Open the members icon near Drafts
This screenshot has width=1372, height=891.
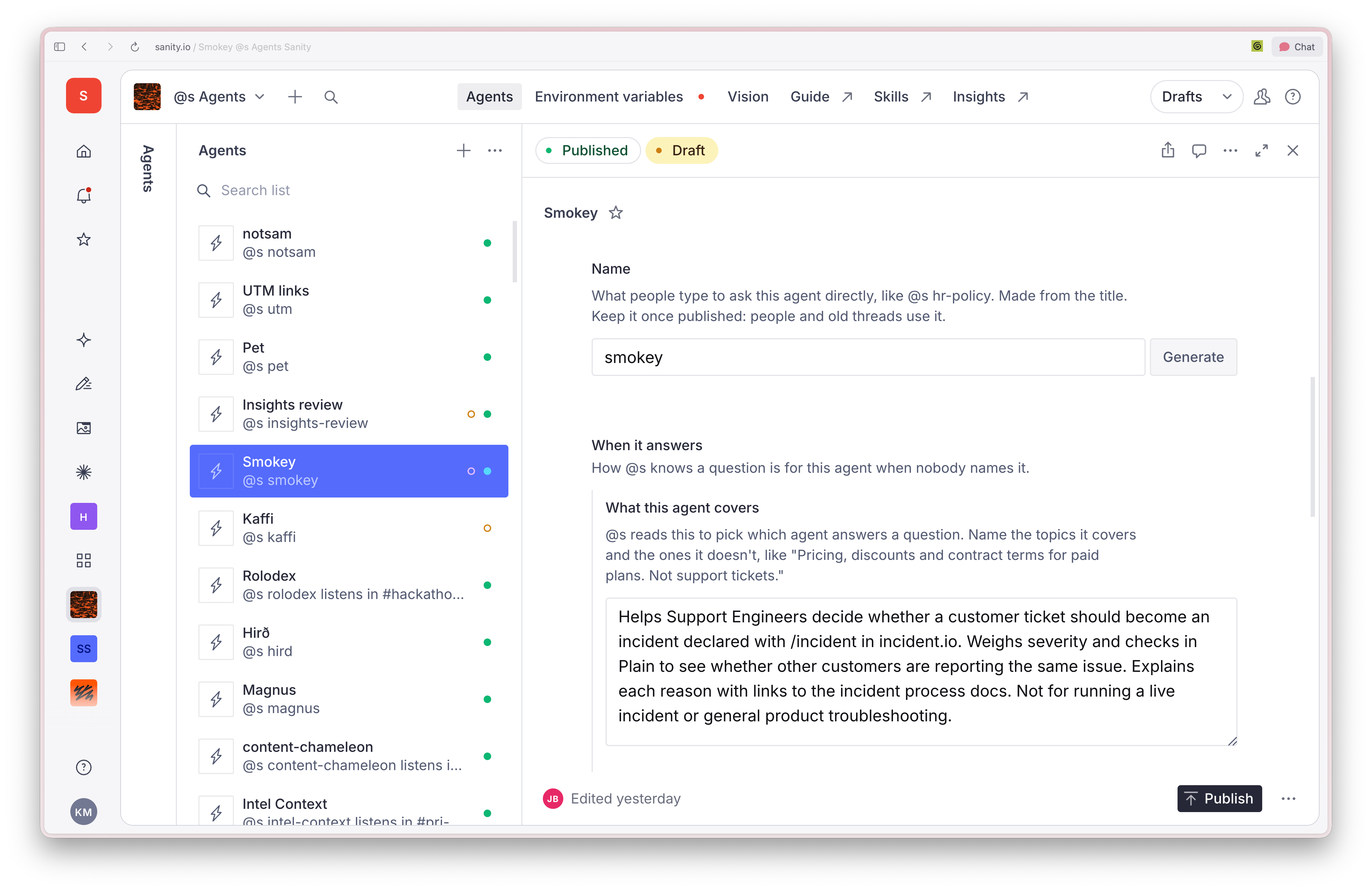[x=1262, y=97]
